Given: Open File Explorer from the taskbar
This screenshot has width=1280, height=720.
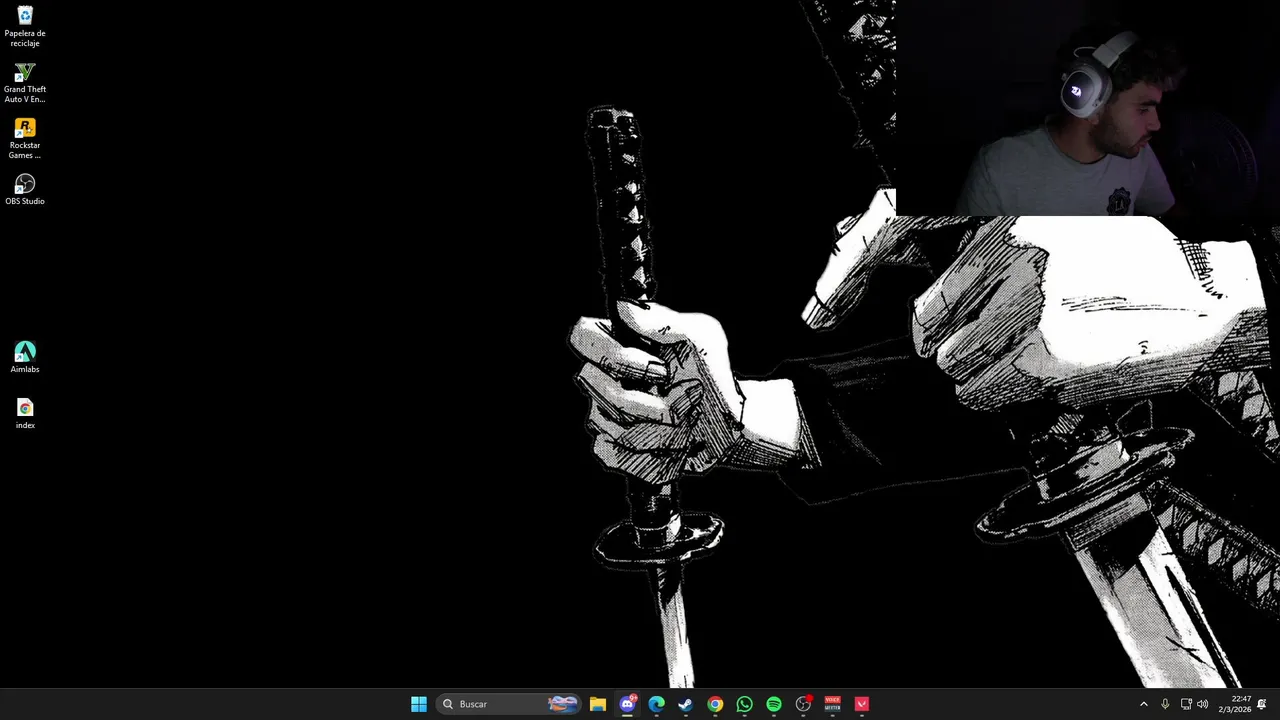Looking at the screenshot, I should pos(598,704).
